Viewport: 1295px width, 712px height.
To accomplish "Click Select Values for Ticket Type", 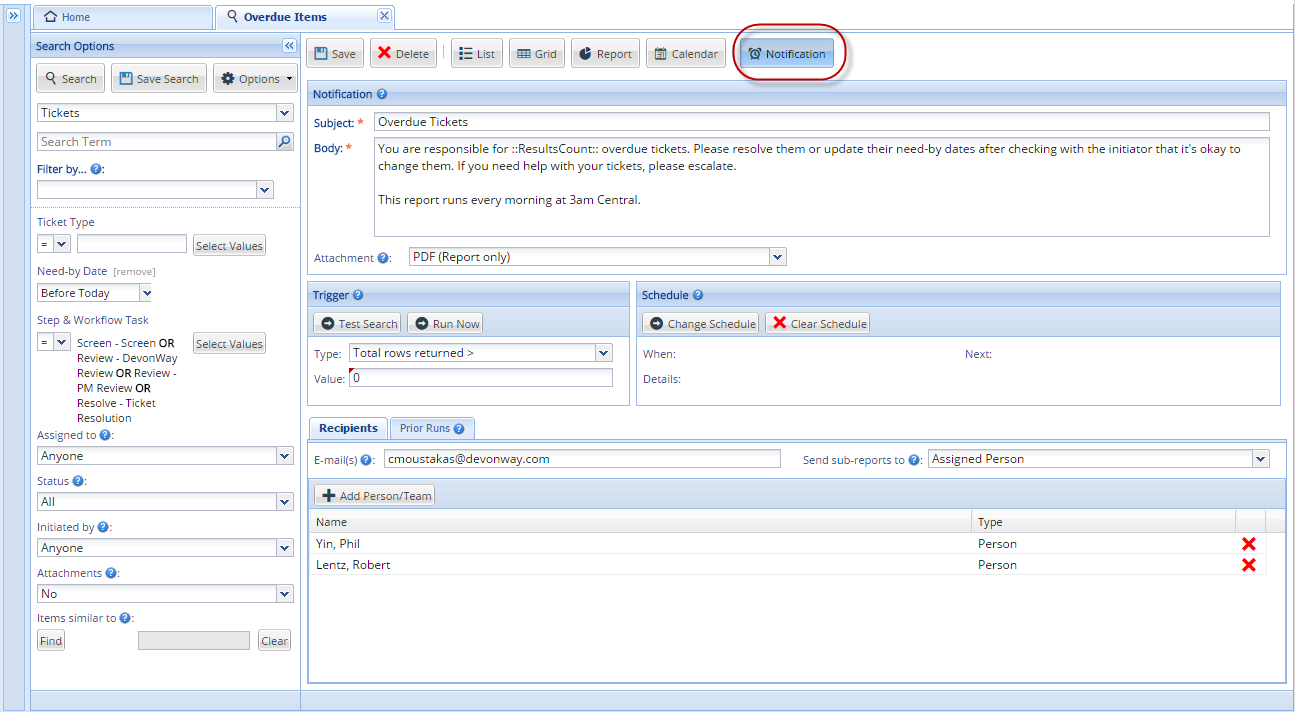I will coord(229,246).
